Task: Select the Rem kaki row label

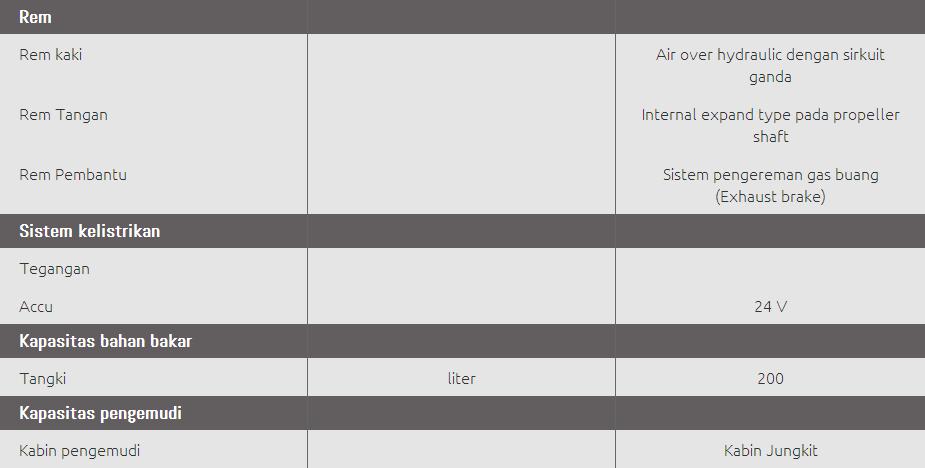Action: [51, 55]
